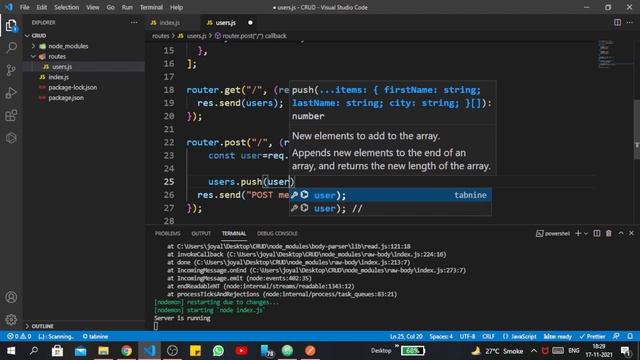This screenshot has width=640, height=360.
Task: Collapse the routes folder
Action: coord(84,56)
